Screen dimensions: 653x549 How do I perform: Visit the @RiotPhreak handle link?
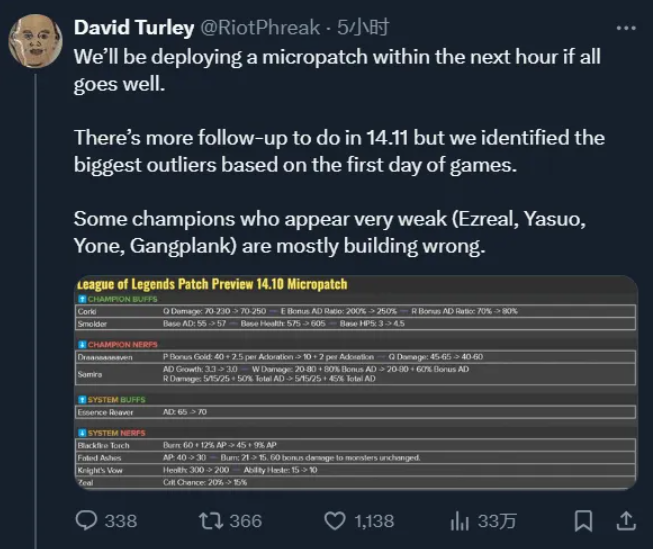260,27
